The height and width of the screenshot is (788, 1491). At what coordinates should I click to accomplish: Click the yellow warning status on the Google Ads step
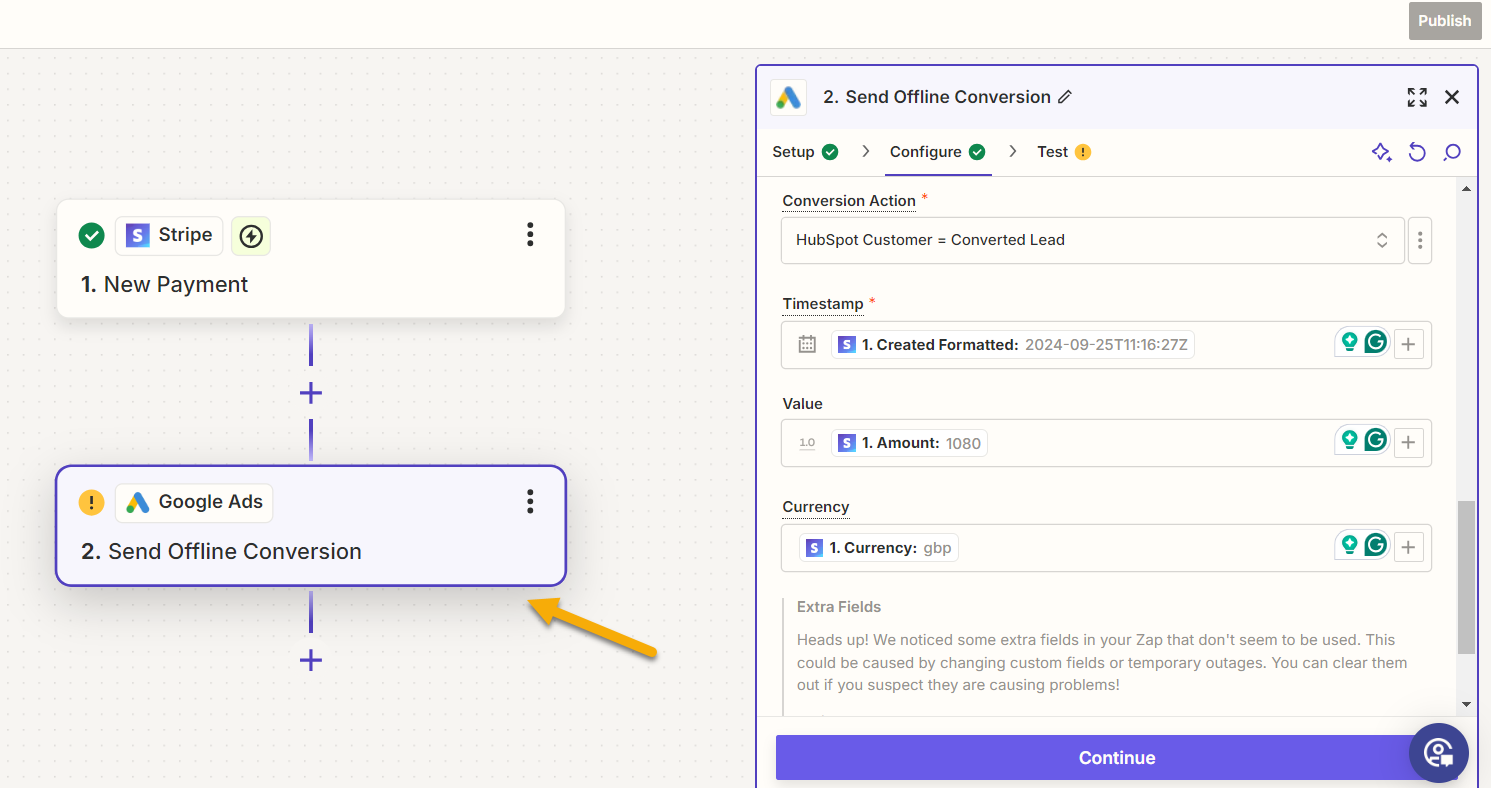coord(92,502)
